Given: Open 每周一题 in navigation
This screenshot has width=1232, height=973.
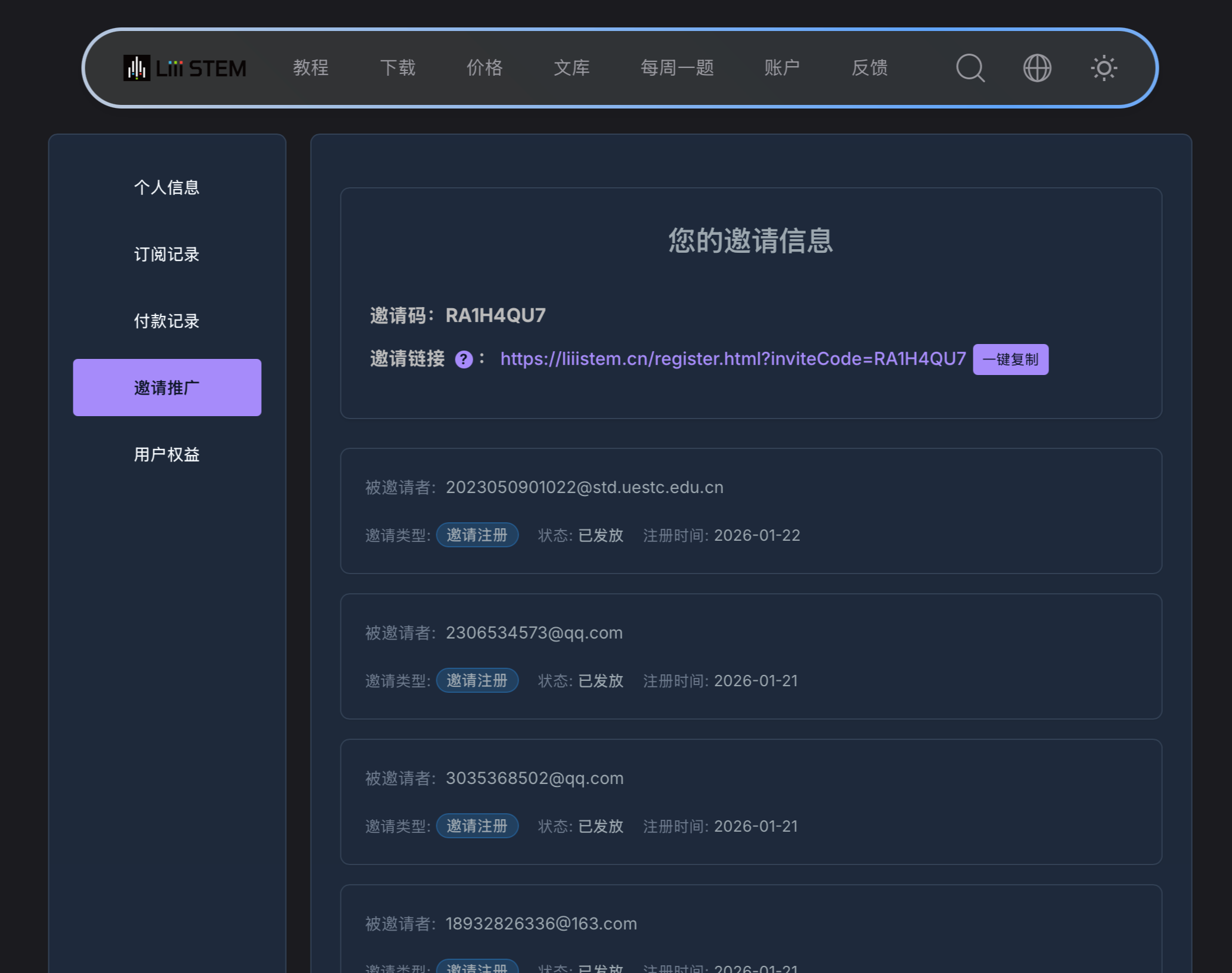Looking at the screenshot, I should [677, 68].
